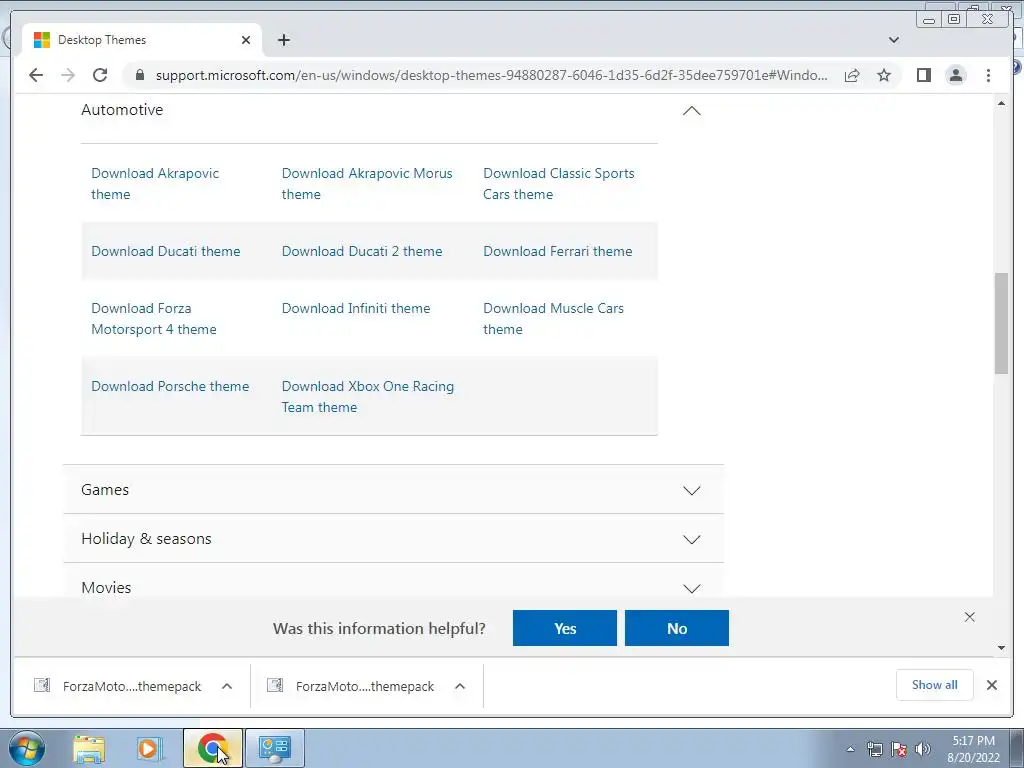Open Chrome's three-dot menu
Viewport: 1024px width, 768px height.
(x=988, y=75)
